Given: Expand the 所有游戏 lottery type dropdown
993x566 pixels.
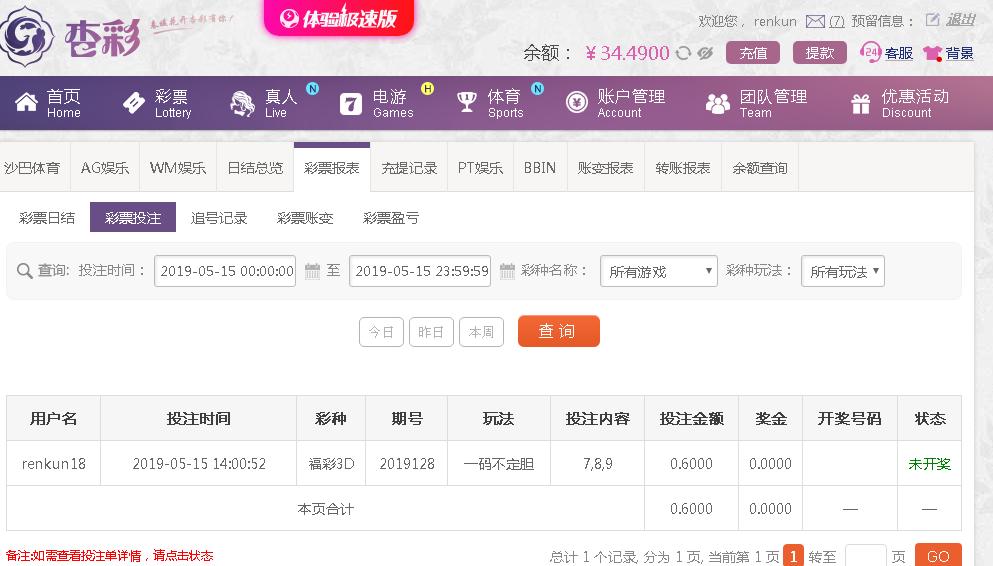Looking at the screenshot, I should [x=659, y=271].
